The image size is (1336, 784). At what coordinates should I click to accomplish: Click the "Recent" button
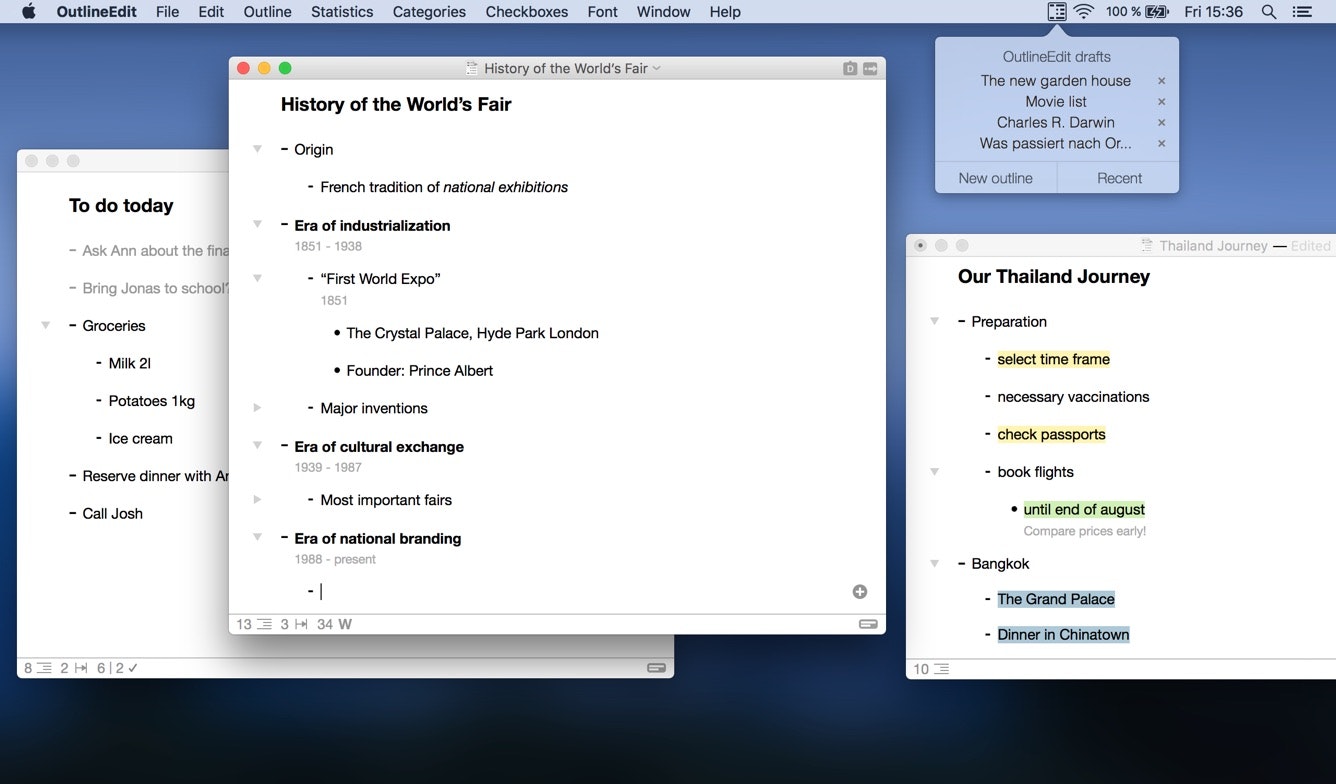pos(1118,177)
